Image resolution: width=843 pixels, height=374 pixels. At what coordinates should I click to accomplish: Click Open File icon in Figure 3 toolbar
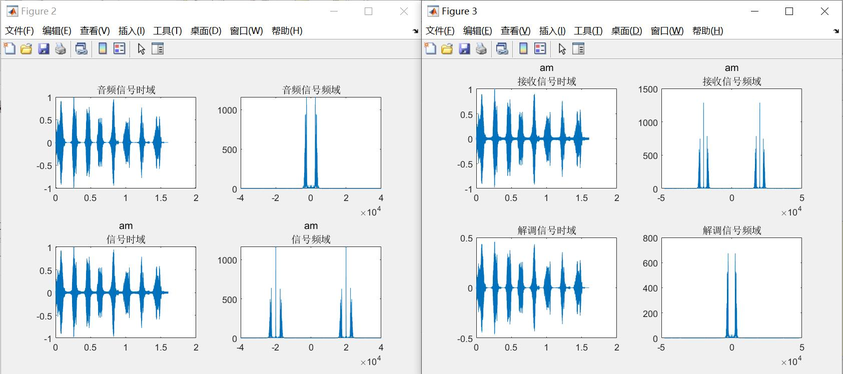pos(447,49)
